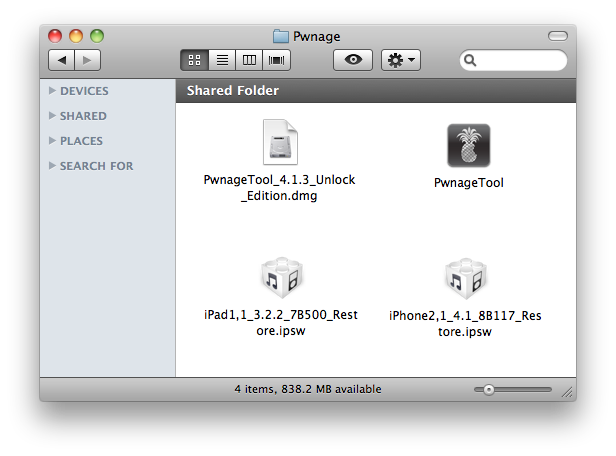
Task: Switch to column view
Action: coord(249,60)
